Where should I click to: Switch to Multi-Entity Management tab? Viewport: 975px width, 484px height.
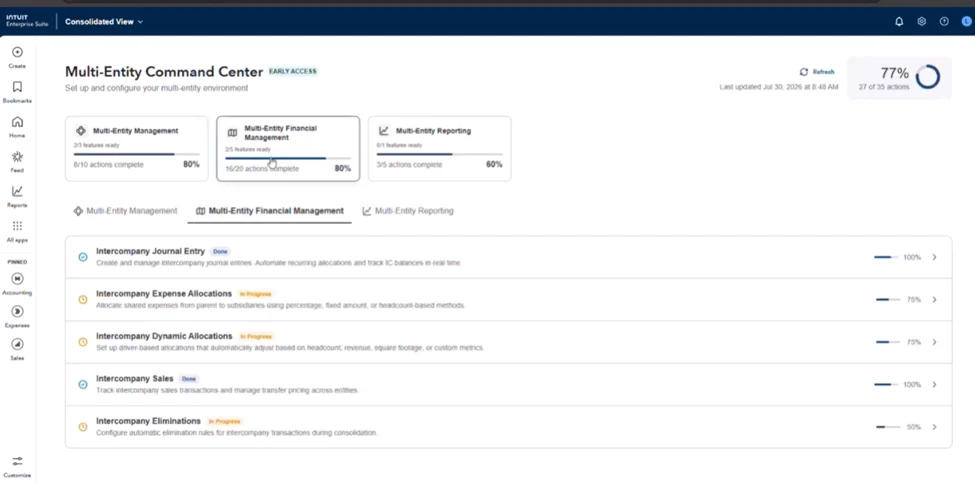pos(126,211)
